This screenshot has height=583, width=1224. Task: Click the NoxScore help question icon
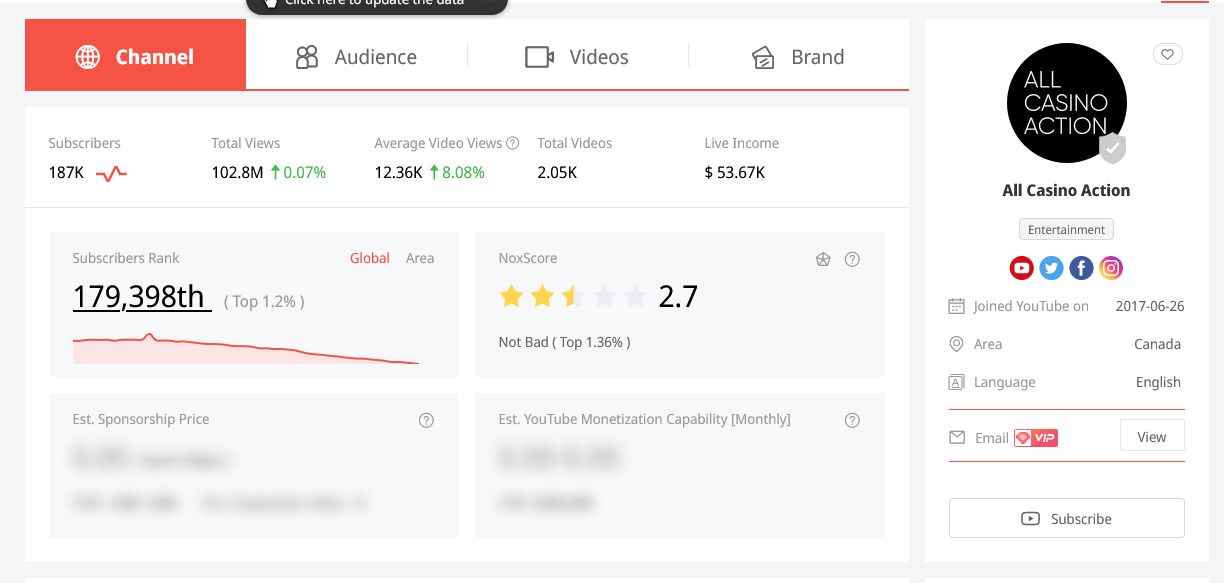pyautogui.click(x=852, y=259)
